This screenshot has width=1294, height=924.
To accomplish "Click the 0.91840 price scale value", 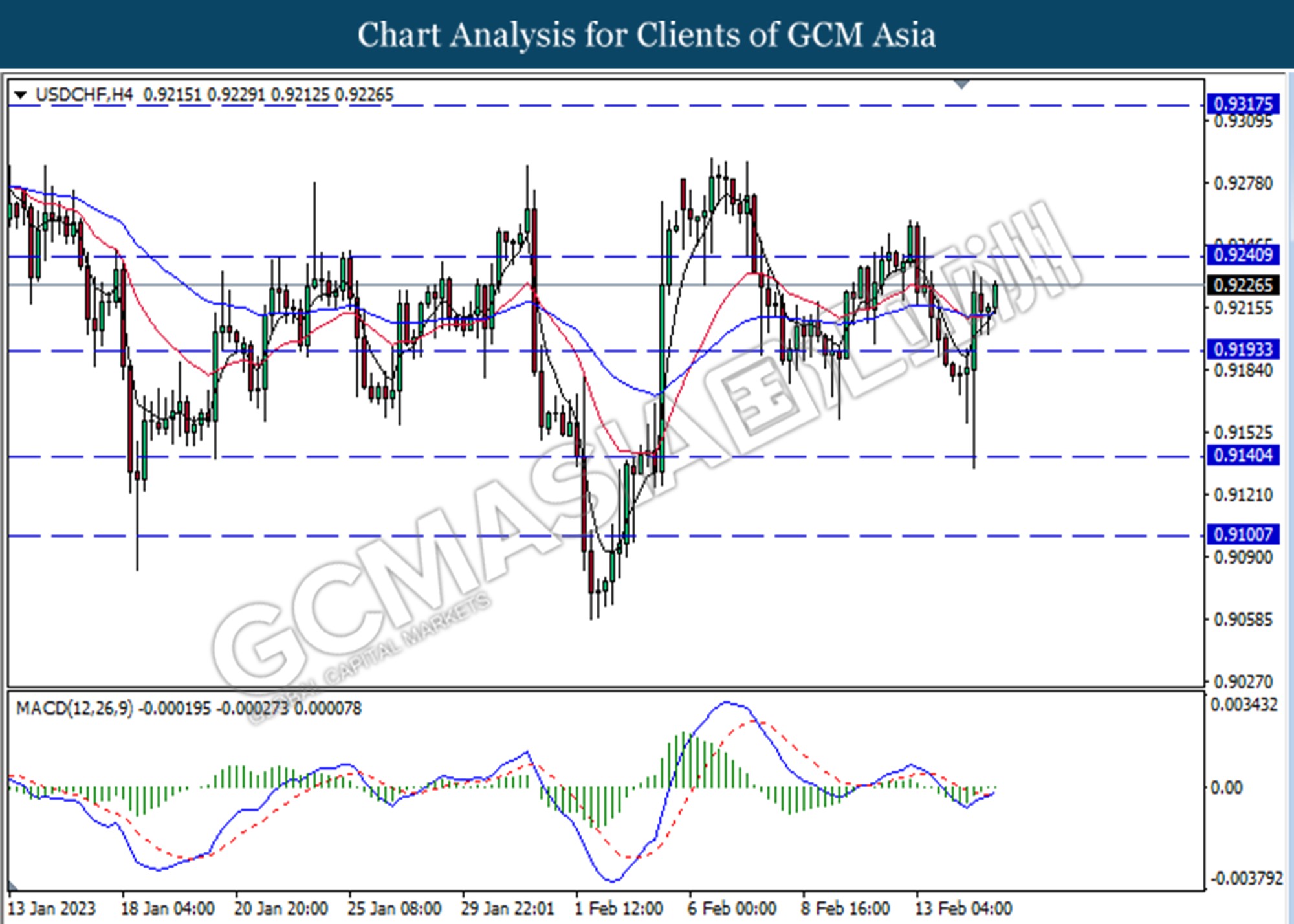I will click(1243, 371).
